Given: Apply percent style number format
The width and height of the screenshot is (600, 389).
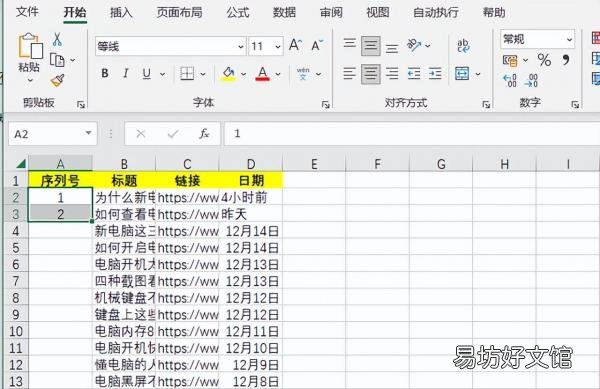Looking at the screenshot, I should 544,60.
